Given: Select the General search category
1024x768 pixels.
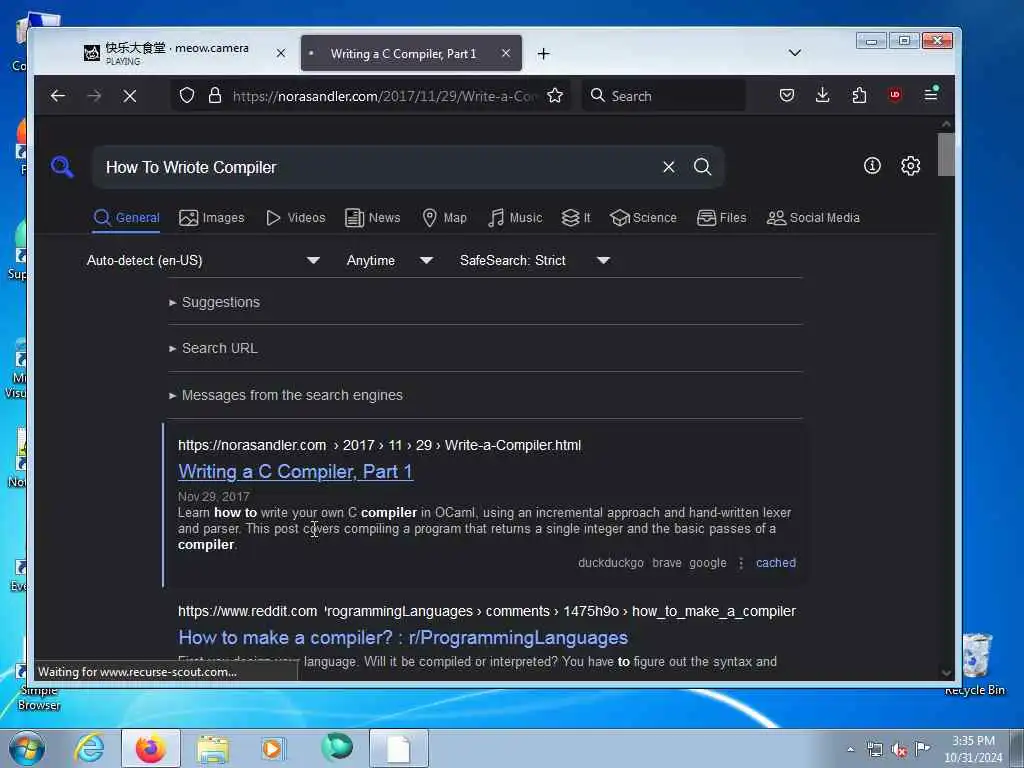Looking at the screenshot, I should pyautogui.click(x=127, y=217).
